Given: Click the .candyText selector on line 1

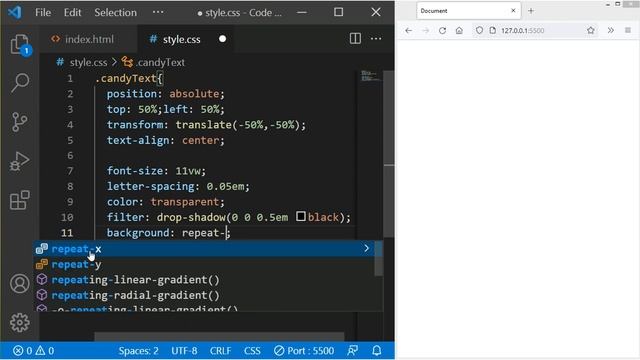Looking at the screenshot, I should point(126,78).
